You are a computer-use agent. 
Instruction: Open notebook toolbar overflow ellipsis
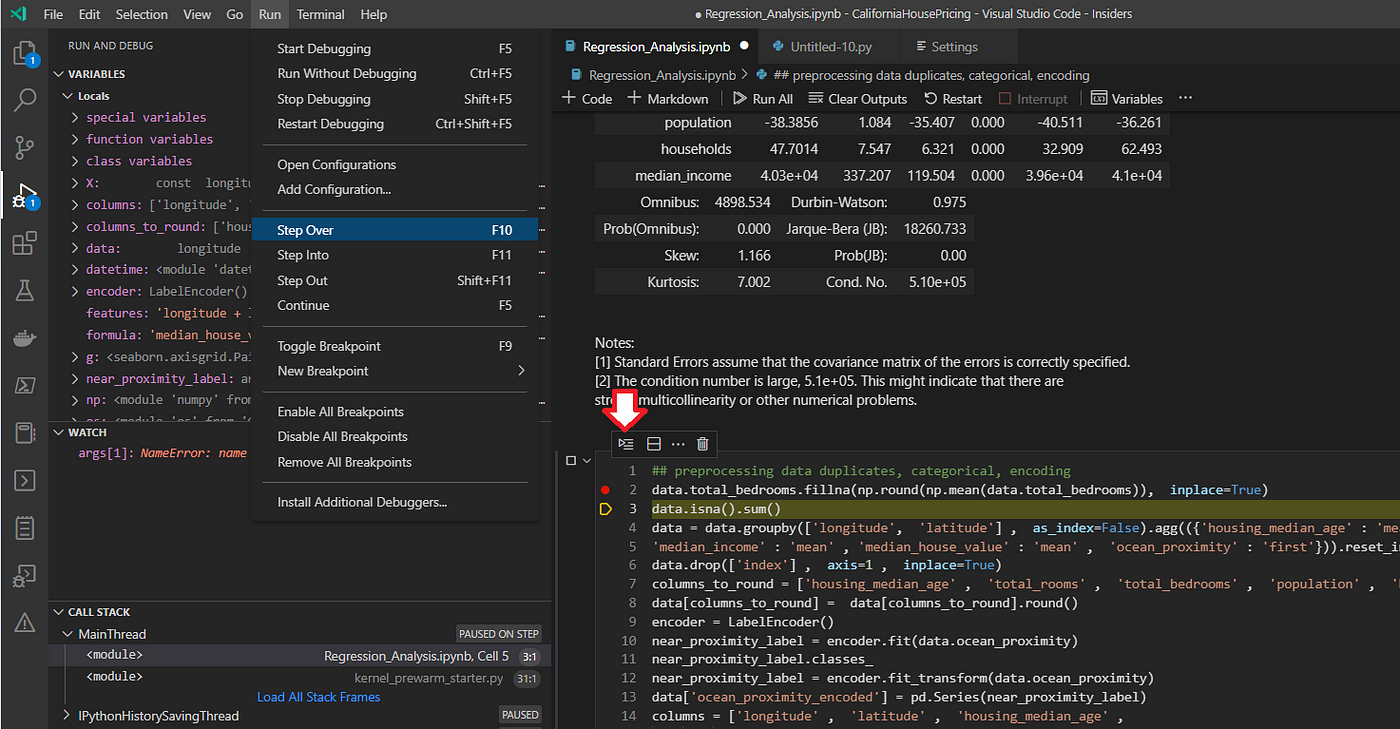point(1186,98)
